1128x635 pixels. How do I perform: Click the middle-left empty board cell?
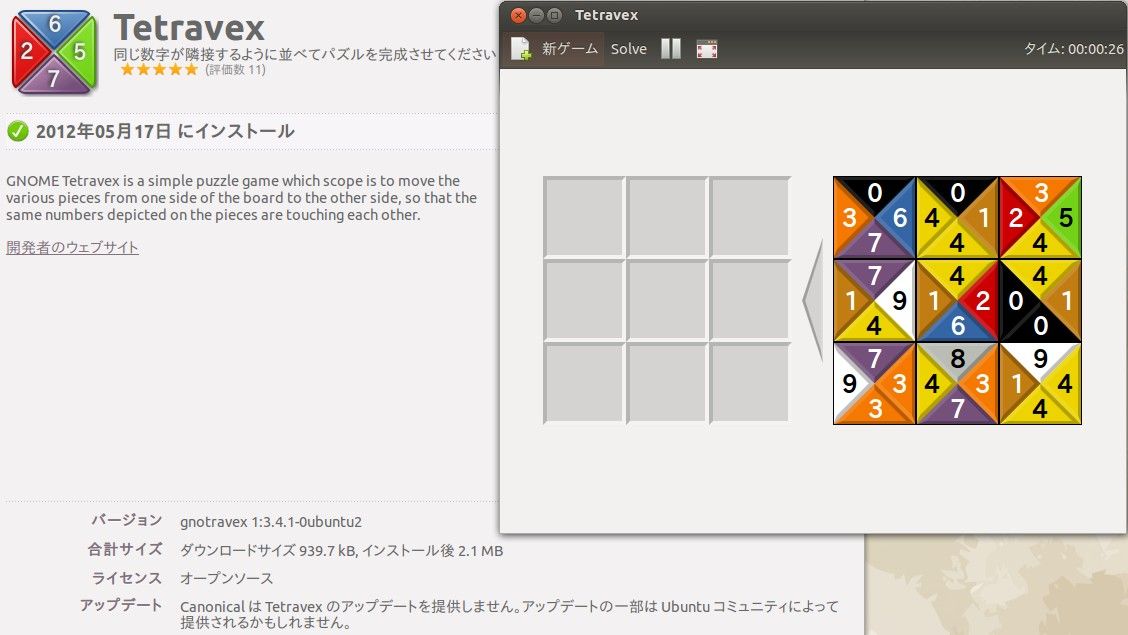tap(583, 300)
